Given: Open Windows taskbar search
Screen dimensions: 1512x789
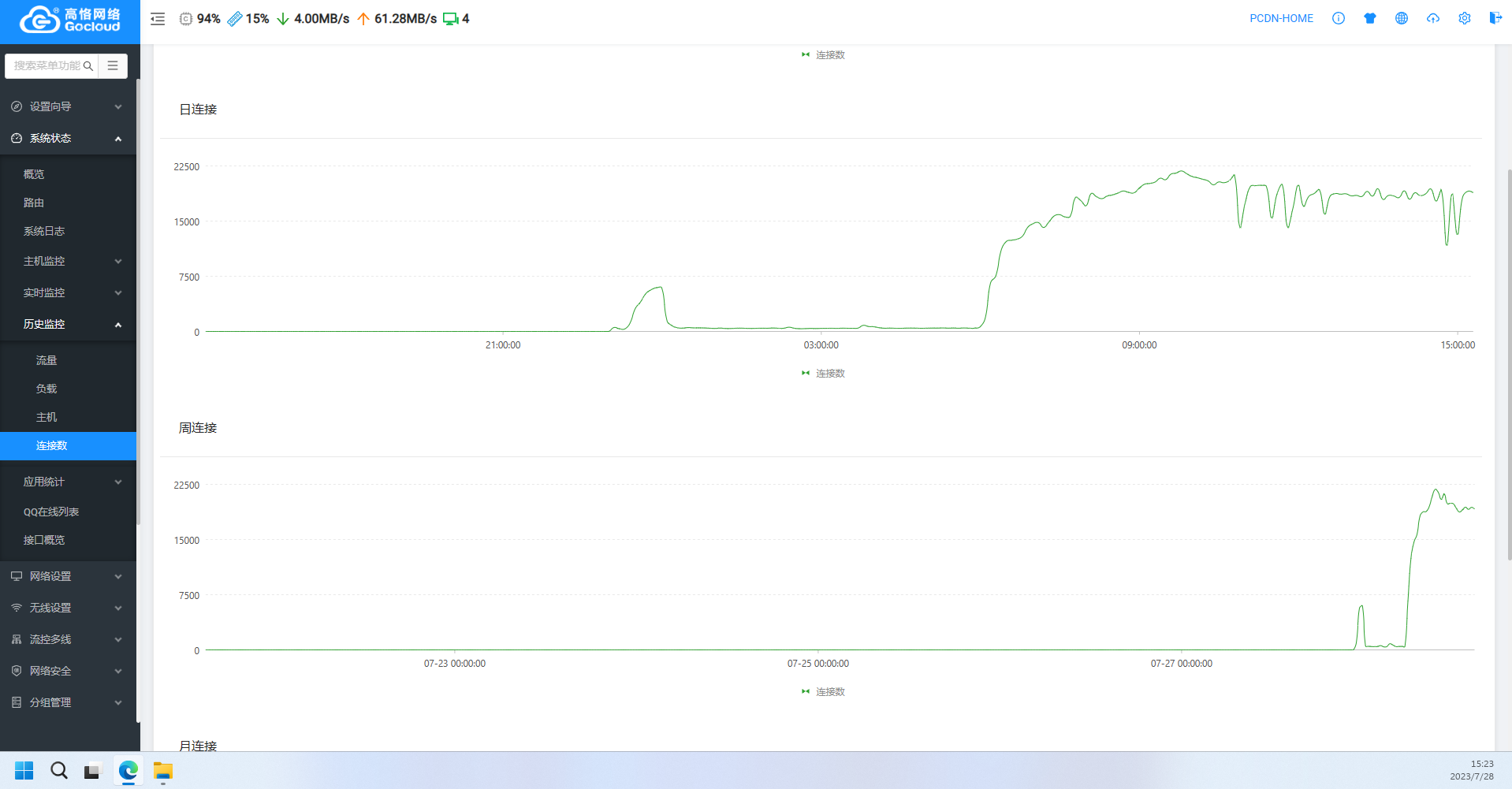Looking at the screenshot, I should [x=59, y=770].
